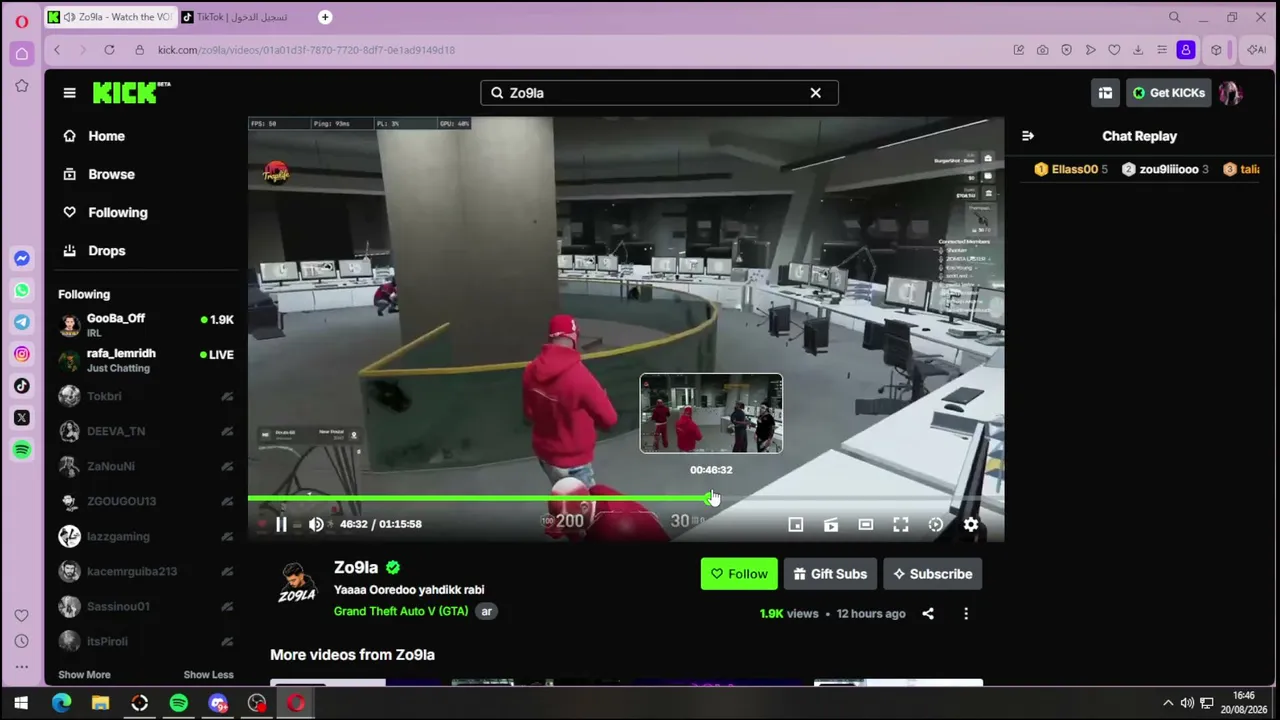Go back to the previous page
The image size is (1280, 720).
[x=57, y=50]
